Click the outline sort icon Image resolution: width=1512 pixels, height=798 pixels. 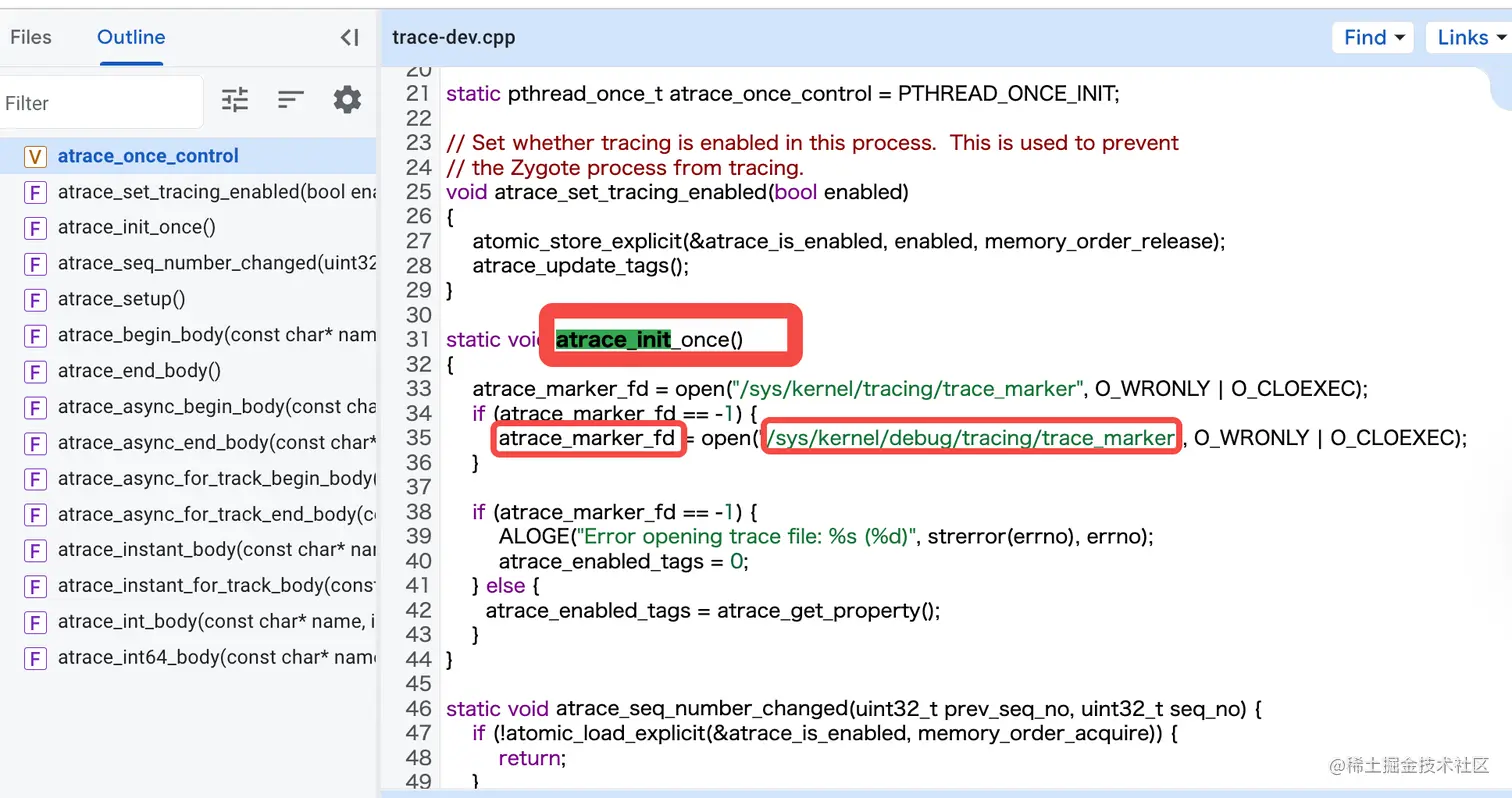tap(291, 99)
